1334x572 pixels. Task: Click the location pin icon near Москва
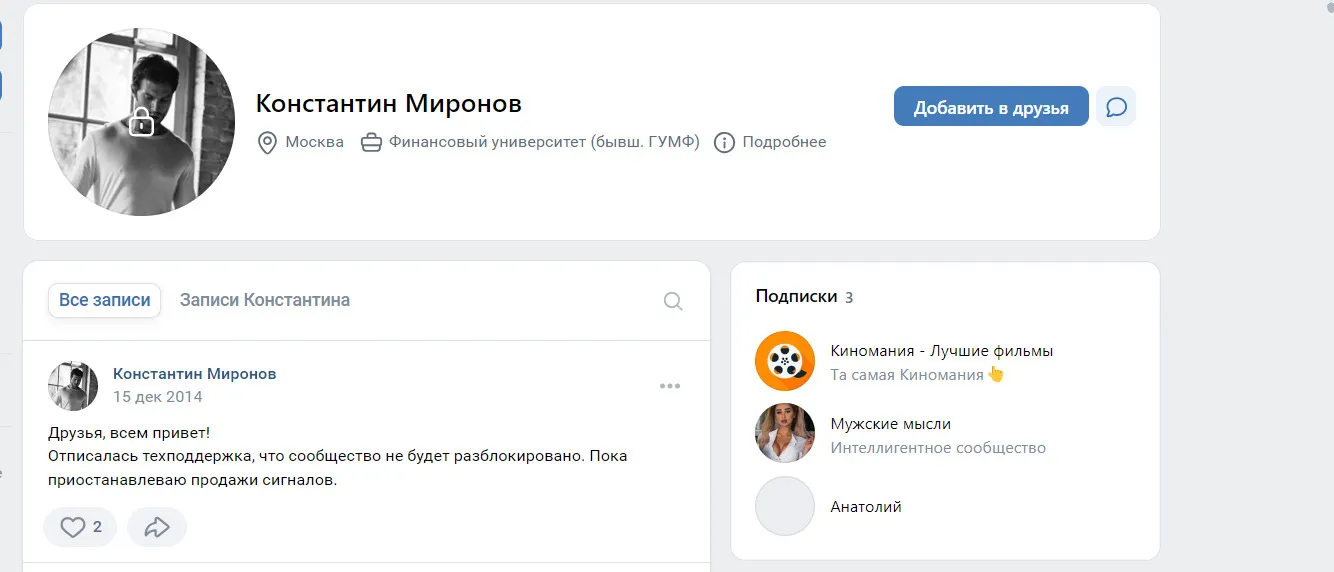[267, 142]
